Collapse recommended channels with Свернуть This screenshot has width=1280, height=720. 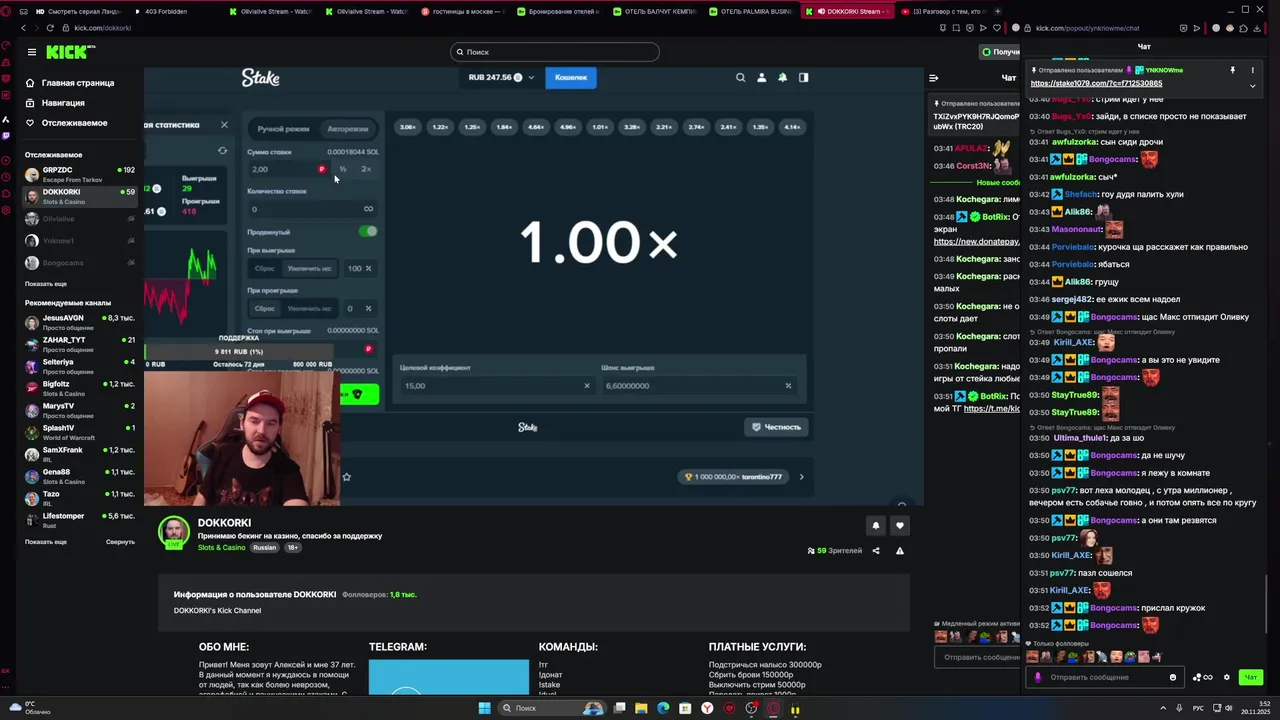coord(120,542)
